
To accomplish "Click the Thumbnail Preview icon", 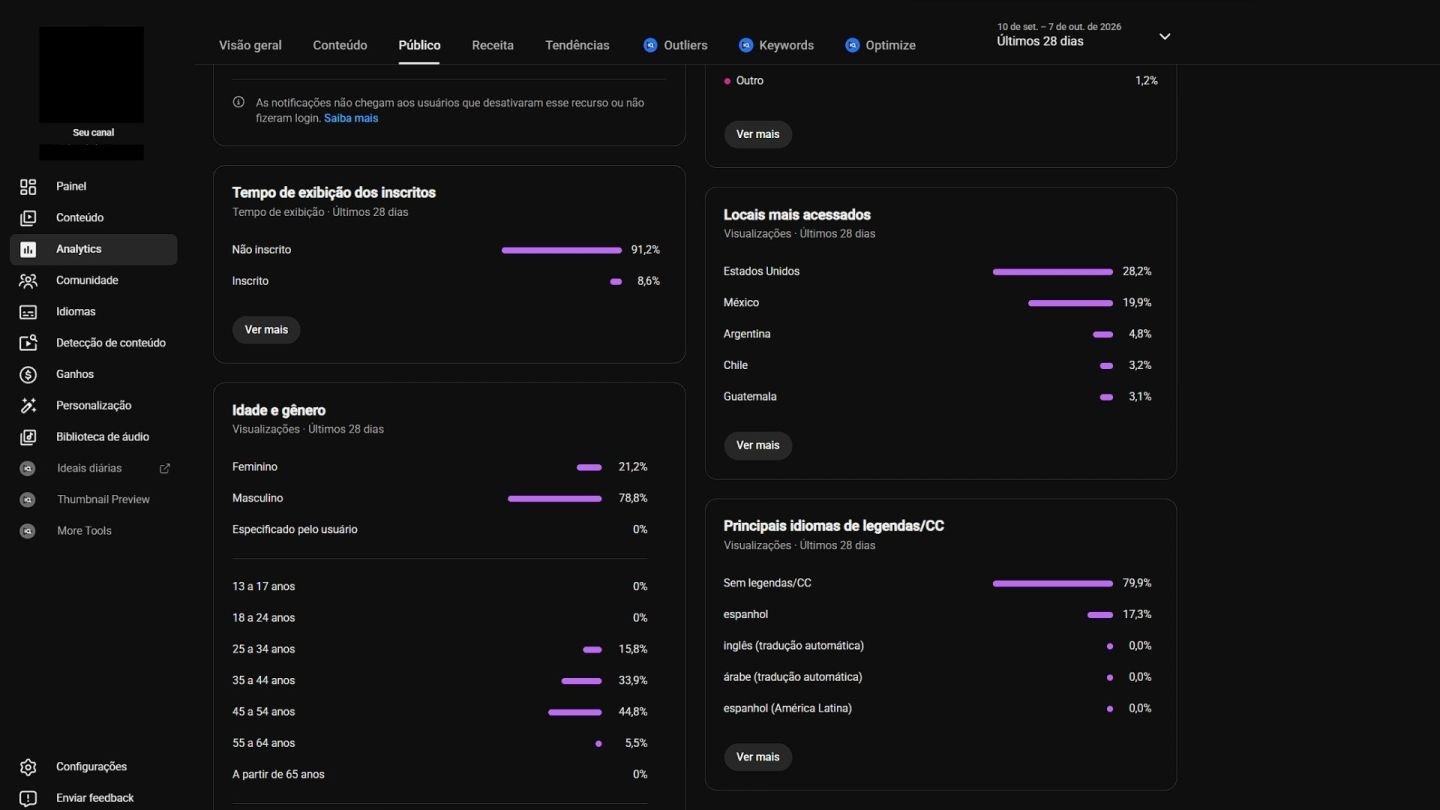I will [x=28, y=500].
